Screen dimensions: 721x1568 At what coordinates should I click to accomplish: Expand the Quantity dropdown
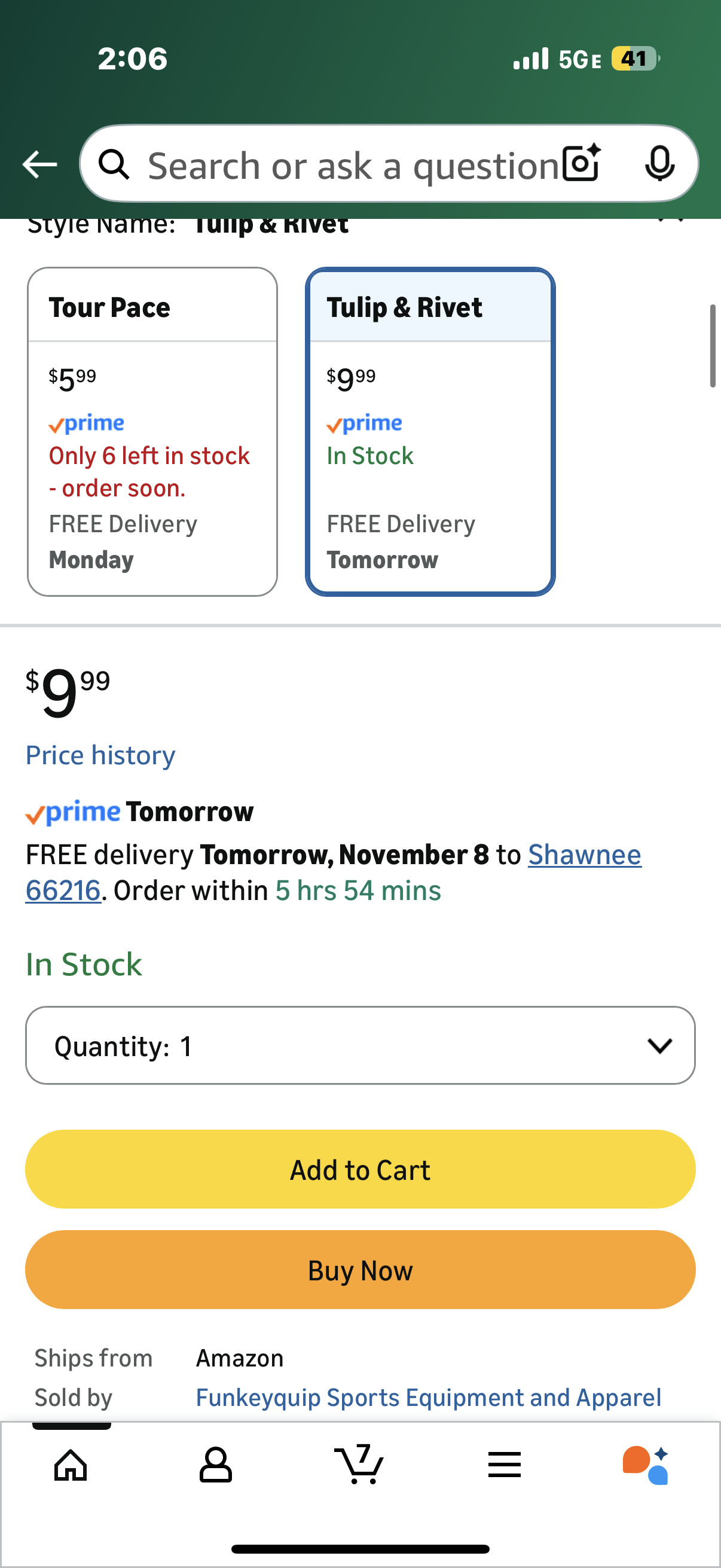point(360,1045)
